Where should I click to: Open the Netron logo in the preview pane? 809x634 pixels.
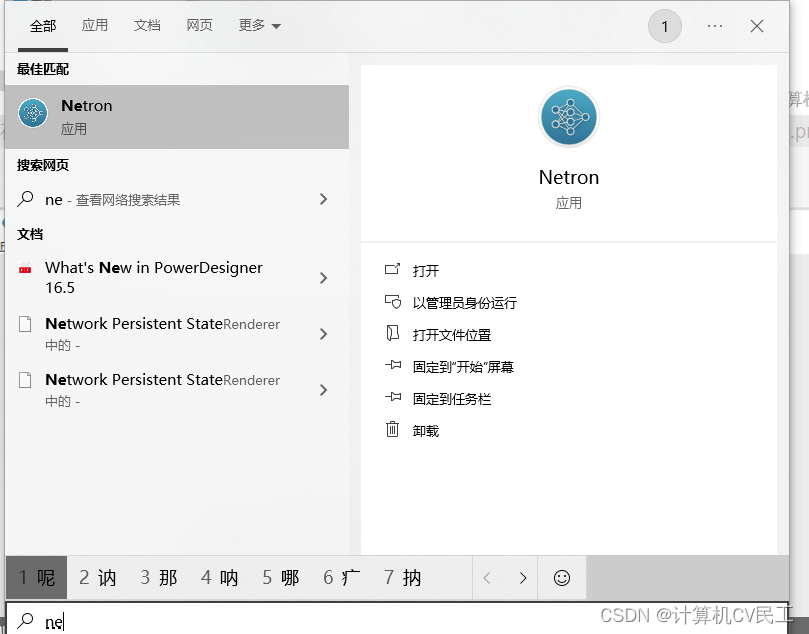tap(568, 117)
